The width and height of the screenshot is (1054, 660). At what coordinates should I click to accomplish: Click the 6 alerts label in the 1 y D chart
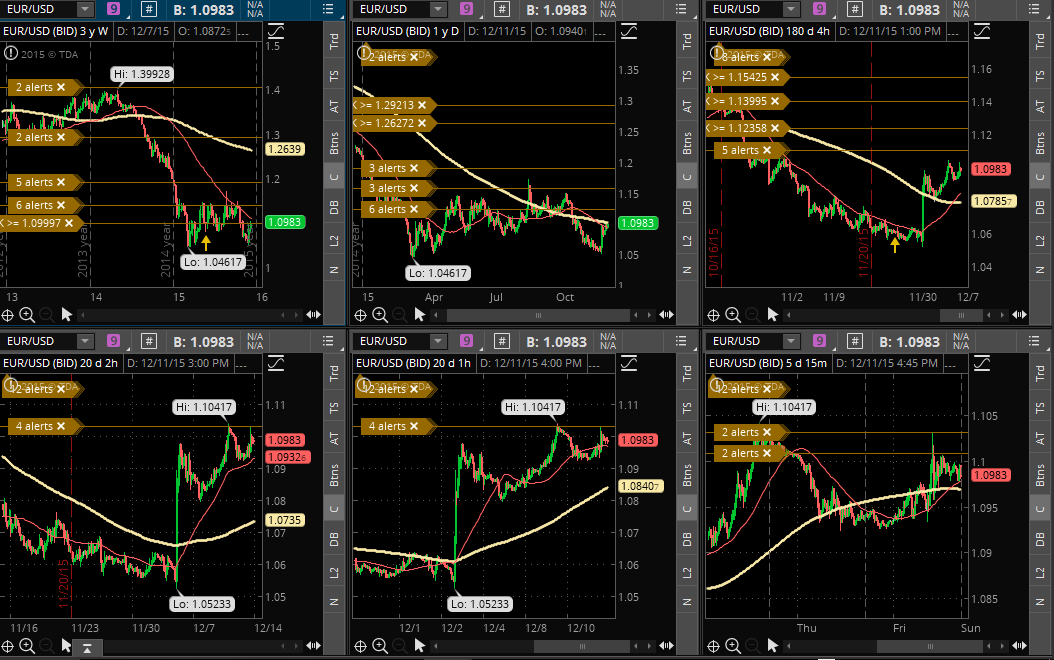click(x=387, y=209)
